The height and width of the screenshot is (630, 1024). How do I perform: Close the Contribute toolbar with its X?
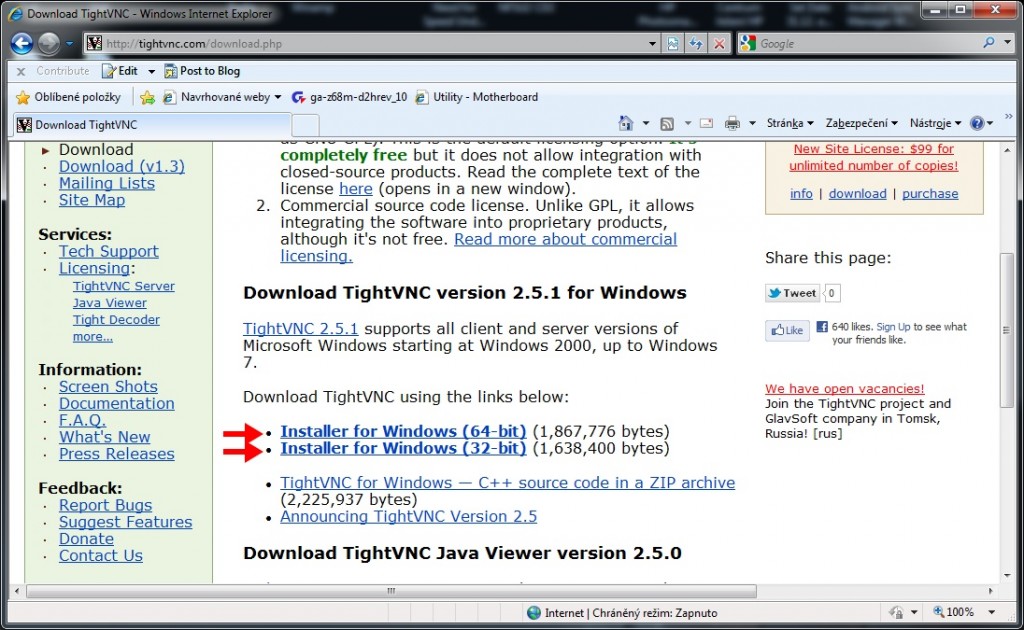pos(21,71)
